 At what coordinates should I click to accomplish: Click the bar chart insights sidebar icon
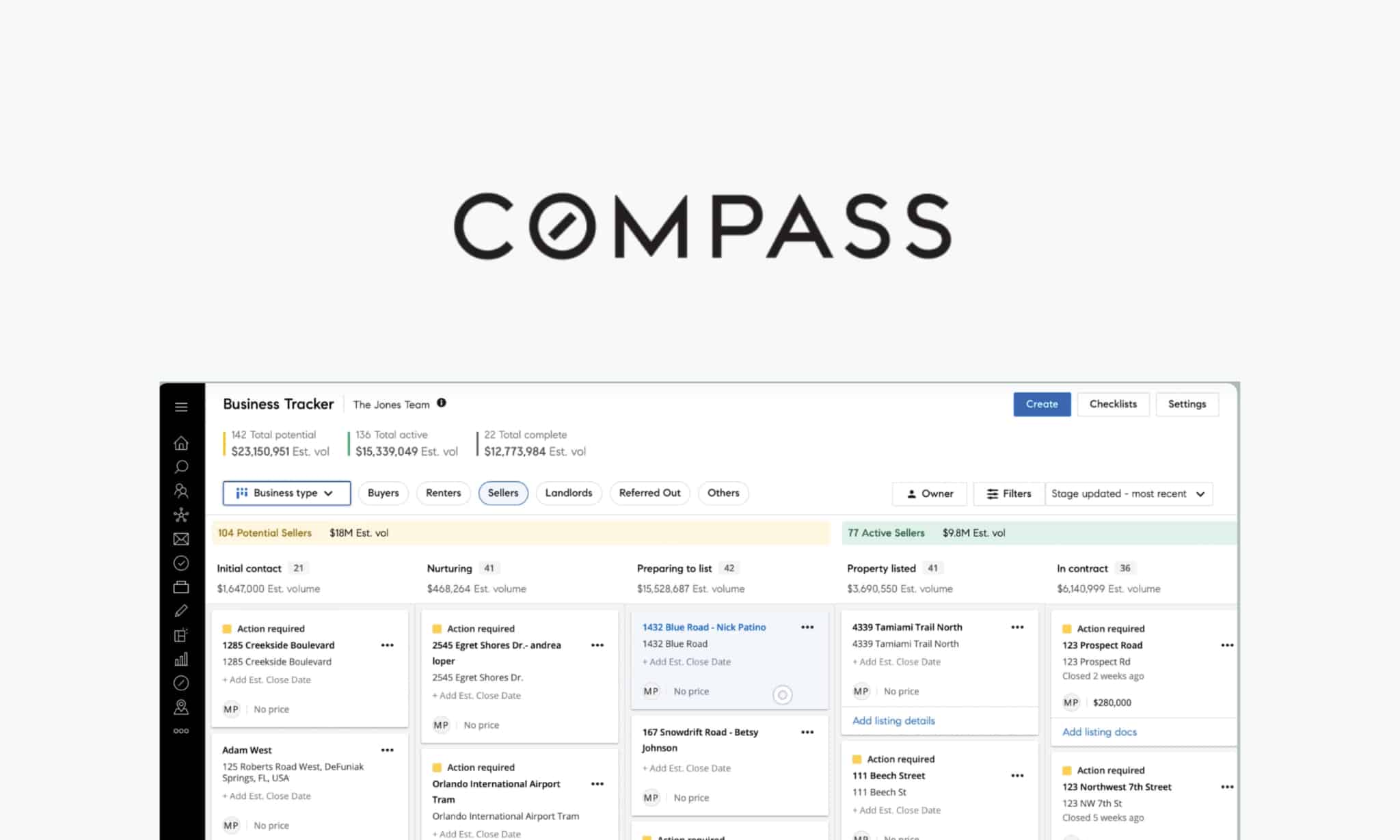[x=181, y=660]
